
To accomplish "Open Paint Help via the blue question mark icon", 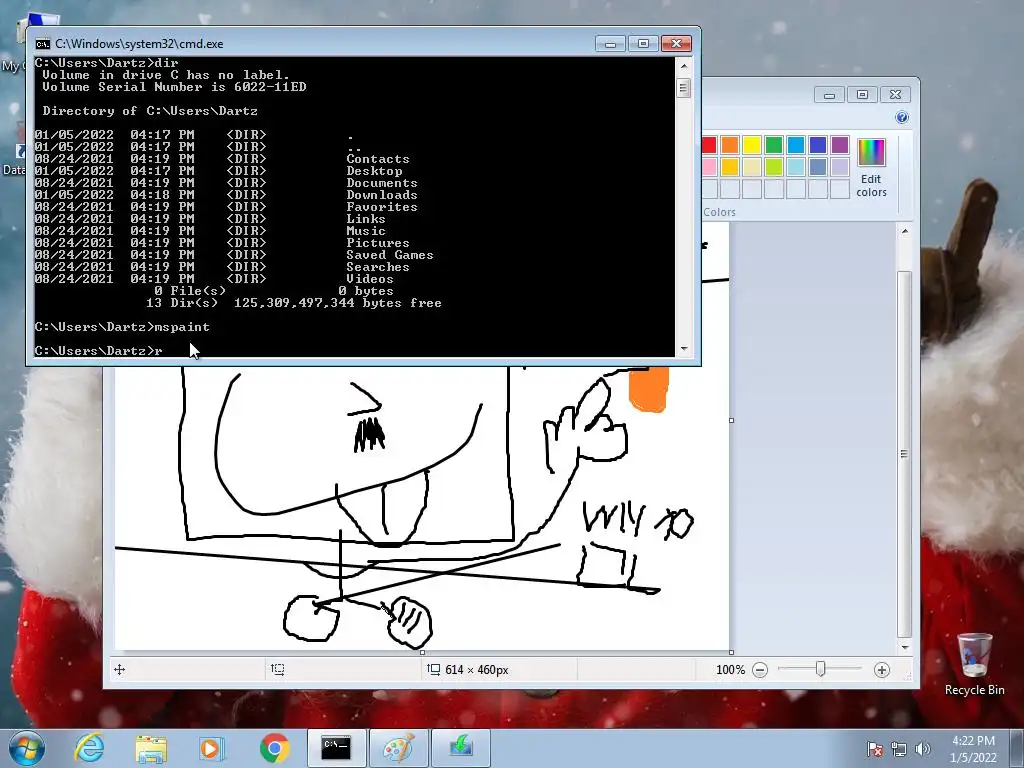I will click(902, 118).
